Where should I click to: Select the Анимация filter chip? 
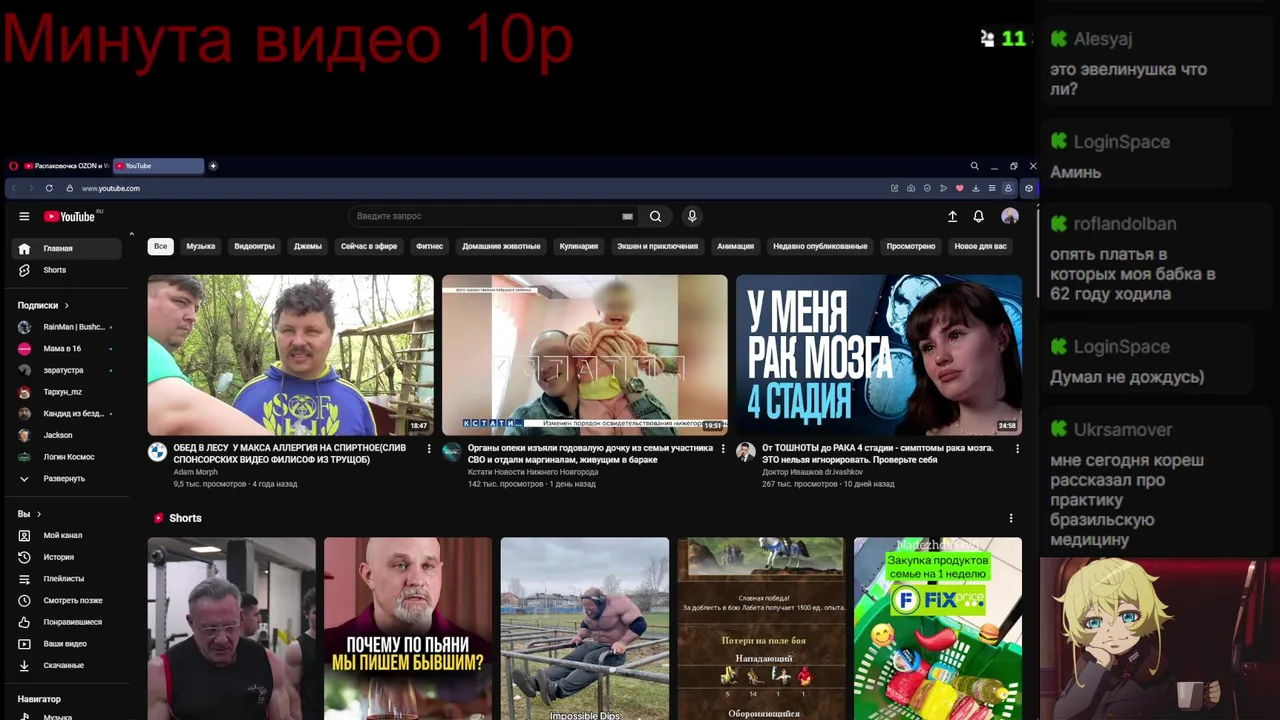coord(735,246)
